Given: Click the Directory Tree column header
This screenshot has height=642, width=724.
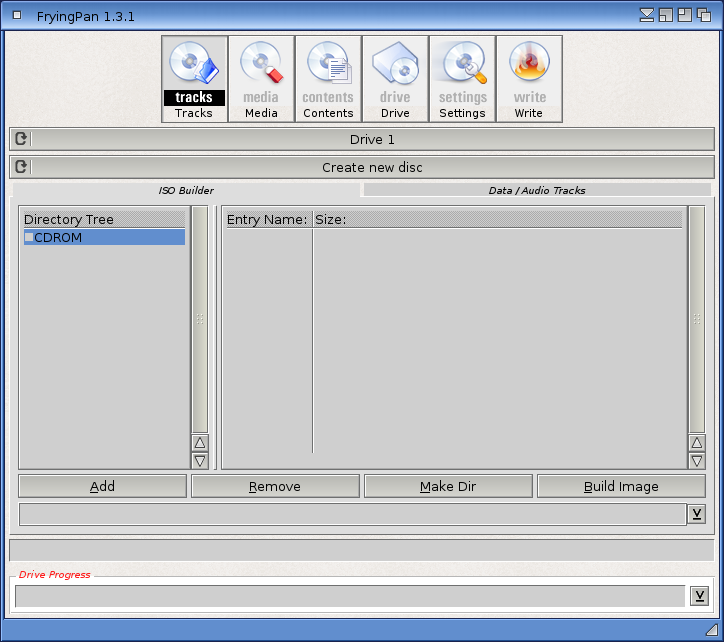Looking at the screenshot, I should pos(104,219).
